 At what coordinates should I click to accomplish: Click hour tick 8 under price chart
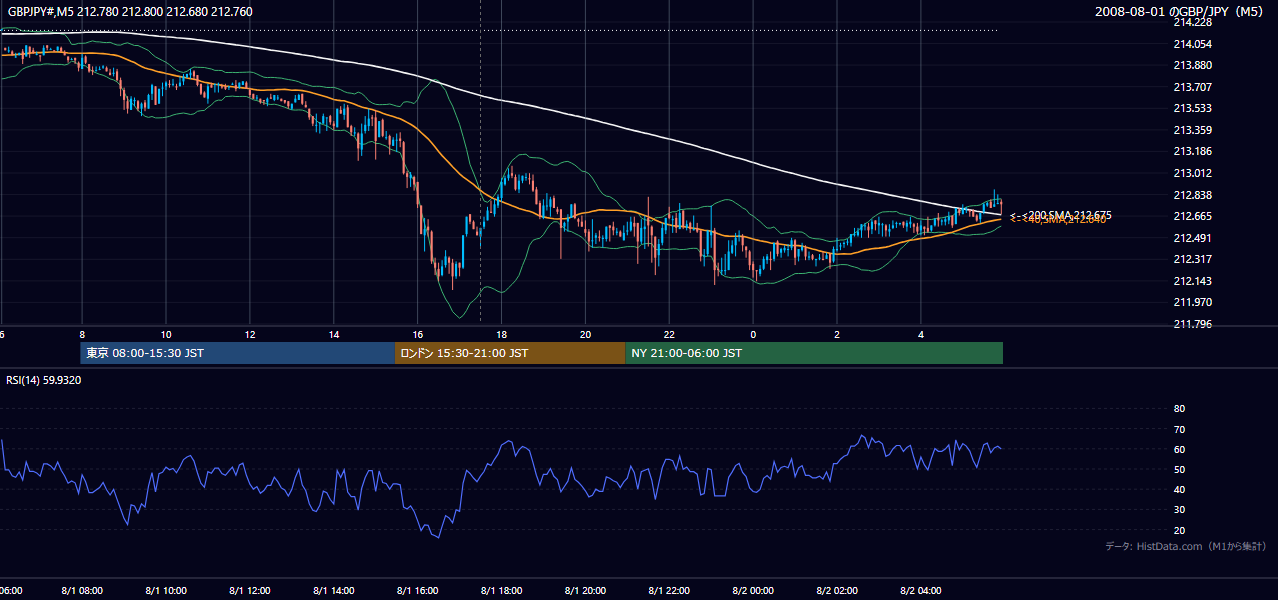(x=82, y=335)
